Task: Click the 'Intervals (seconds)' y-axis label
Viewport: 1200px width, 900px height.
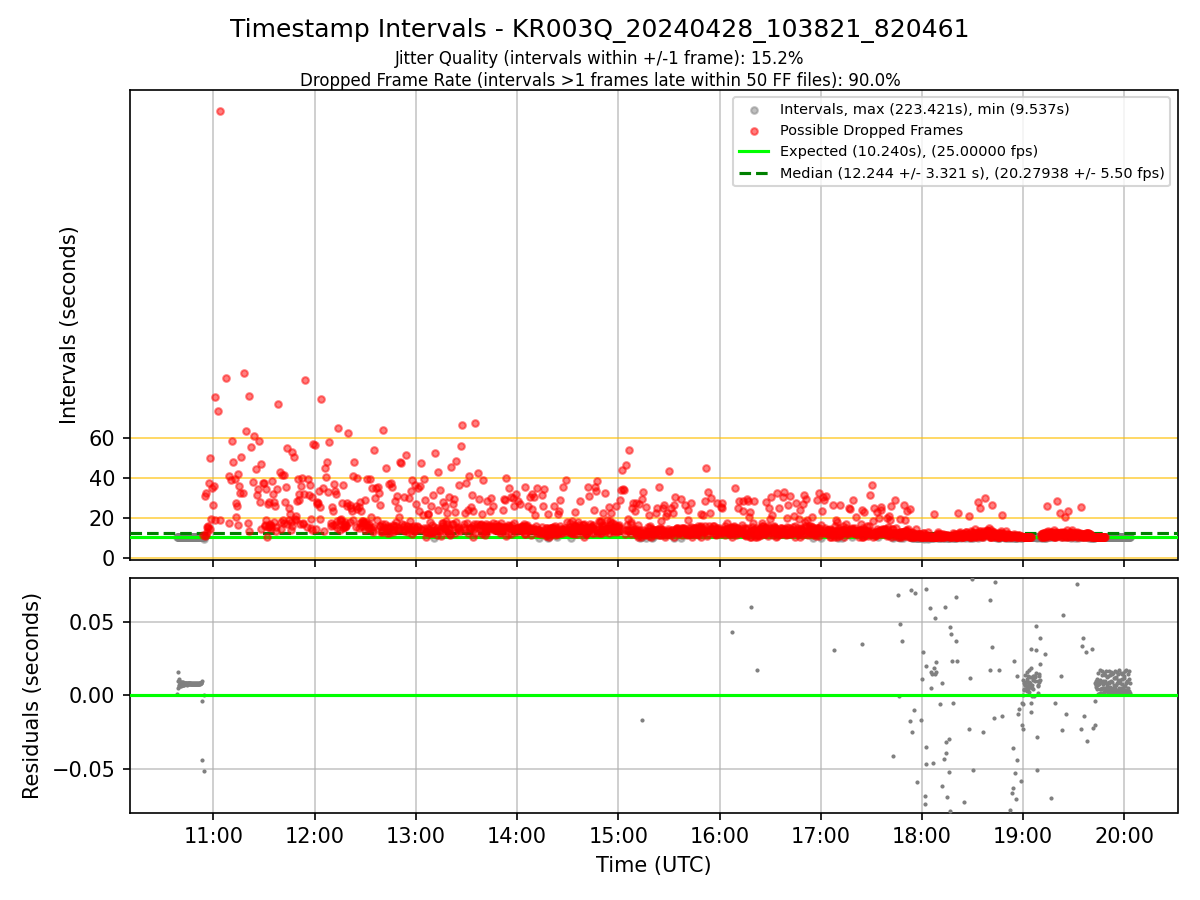Action: tap(68, 324)
